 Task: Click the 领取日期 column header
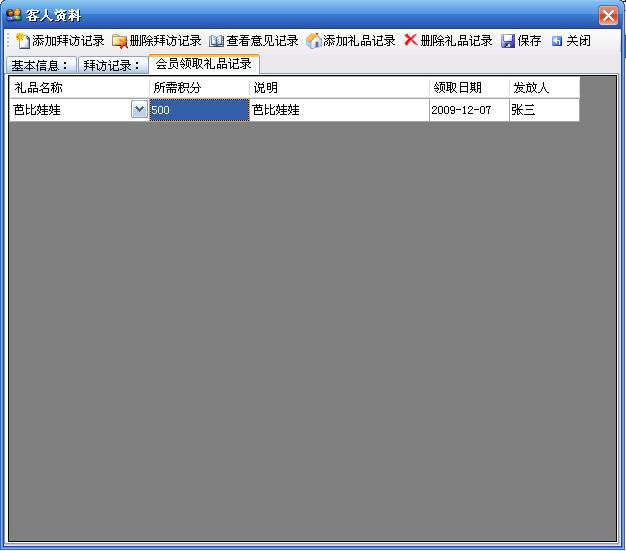470,87
